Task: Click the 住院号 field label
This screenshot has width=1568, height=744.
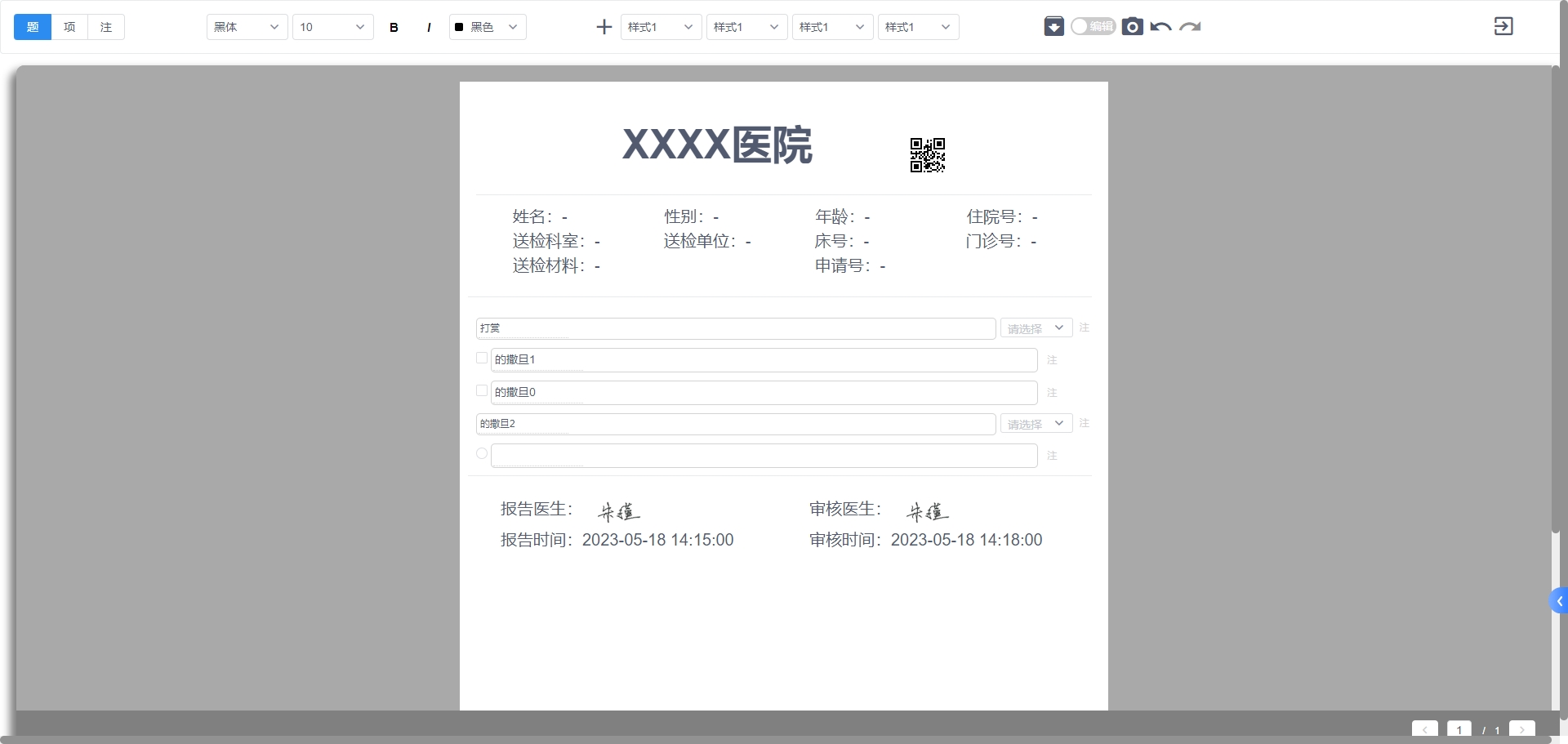Action: coord(995,216)
